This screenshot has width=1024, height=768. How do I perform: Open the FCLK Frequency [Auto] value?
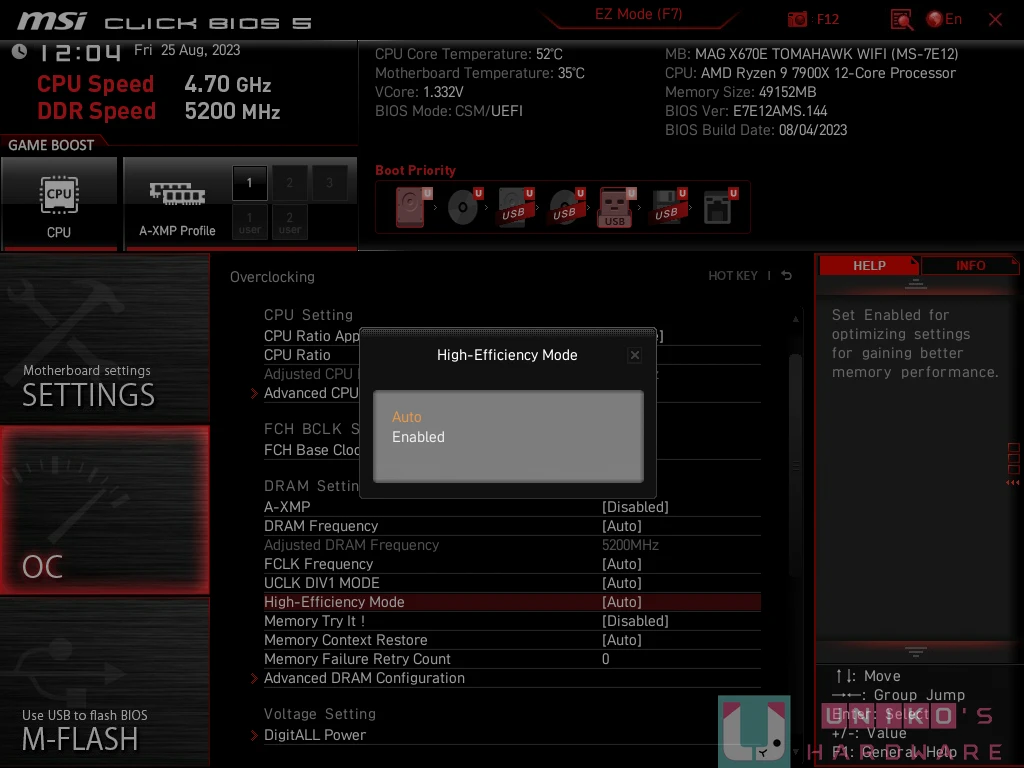pos(621,564)
